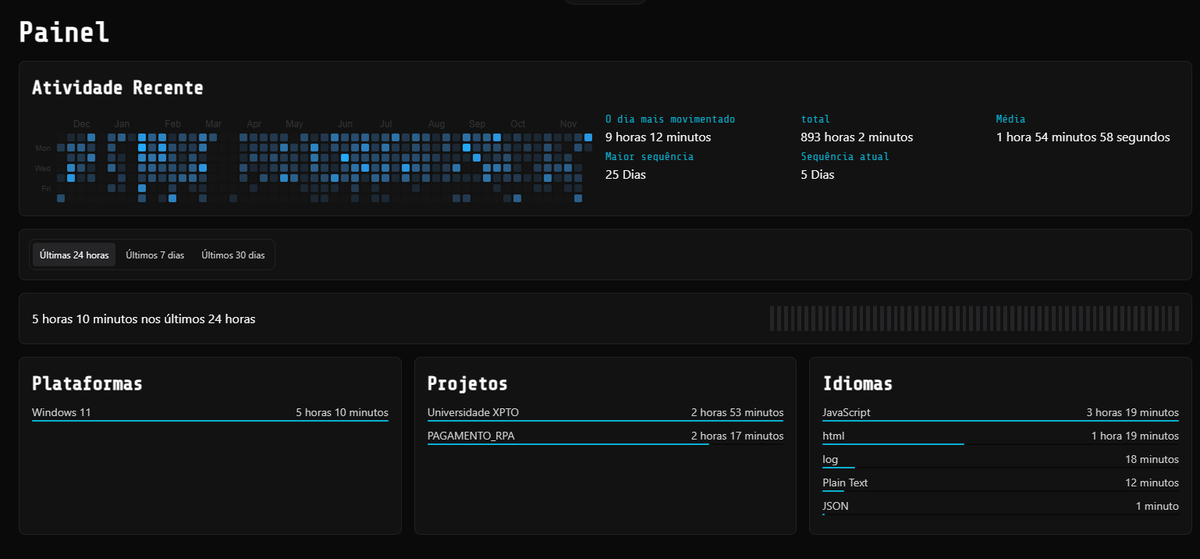Click the last 24 hours bar timeline
The image size is (1200, 559).
(975, 319)
